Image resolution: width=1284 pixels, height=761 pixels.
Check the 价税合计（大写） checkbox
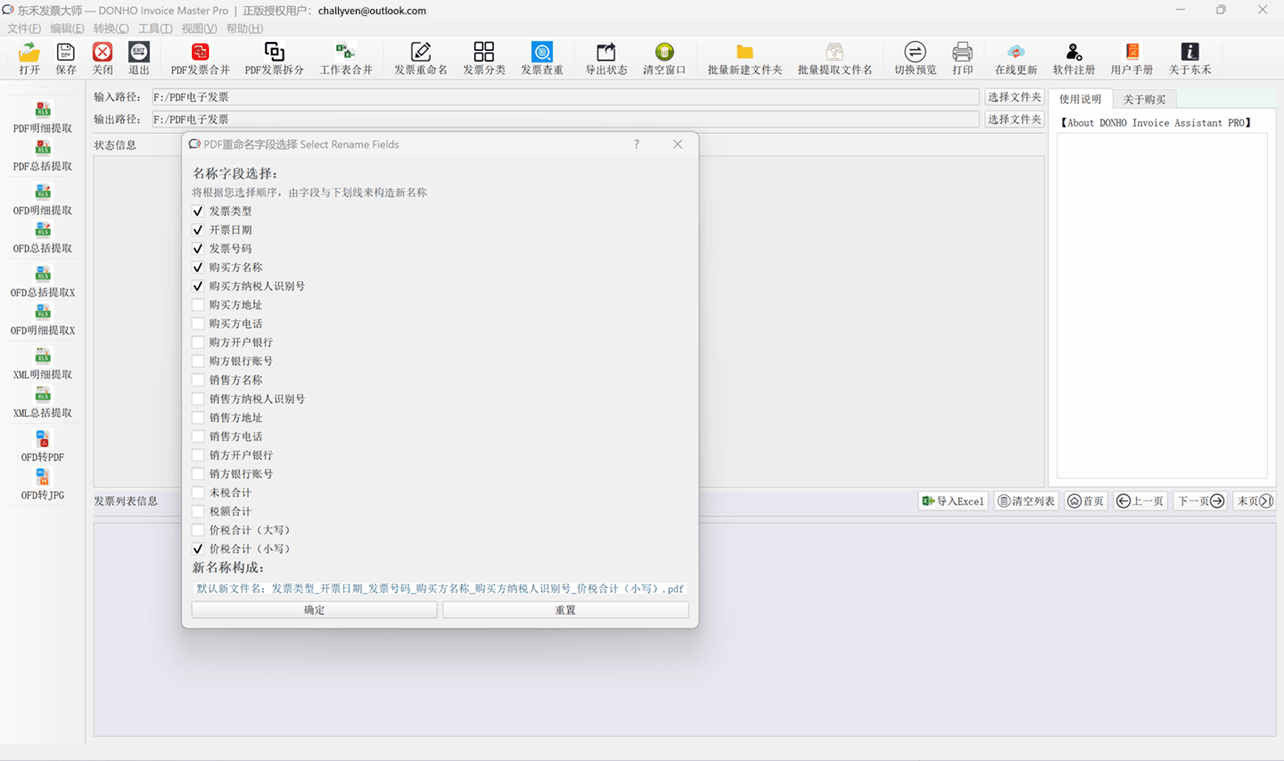198,530
